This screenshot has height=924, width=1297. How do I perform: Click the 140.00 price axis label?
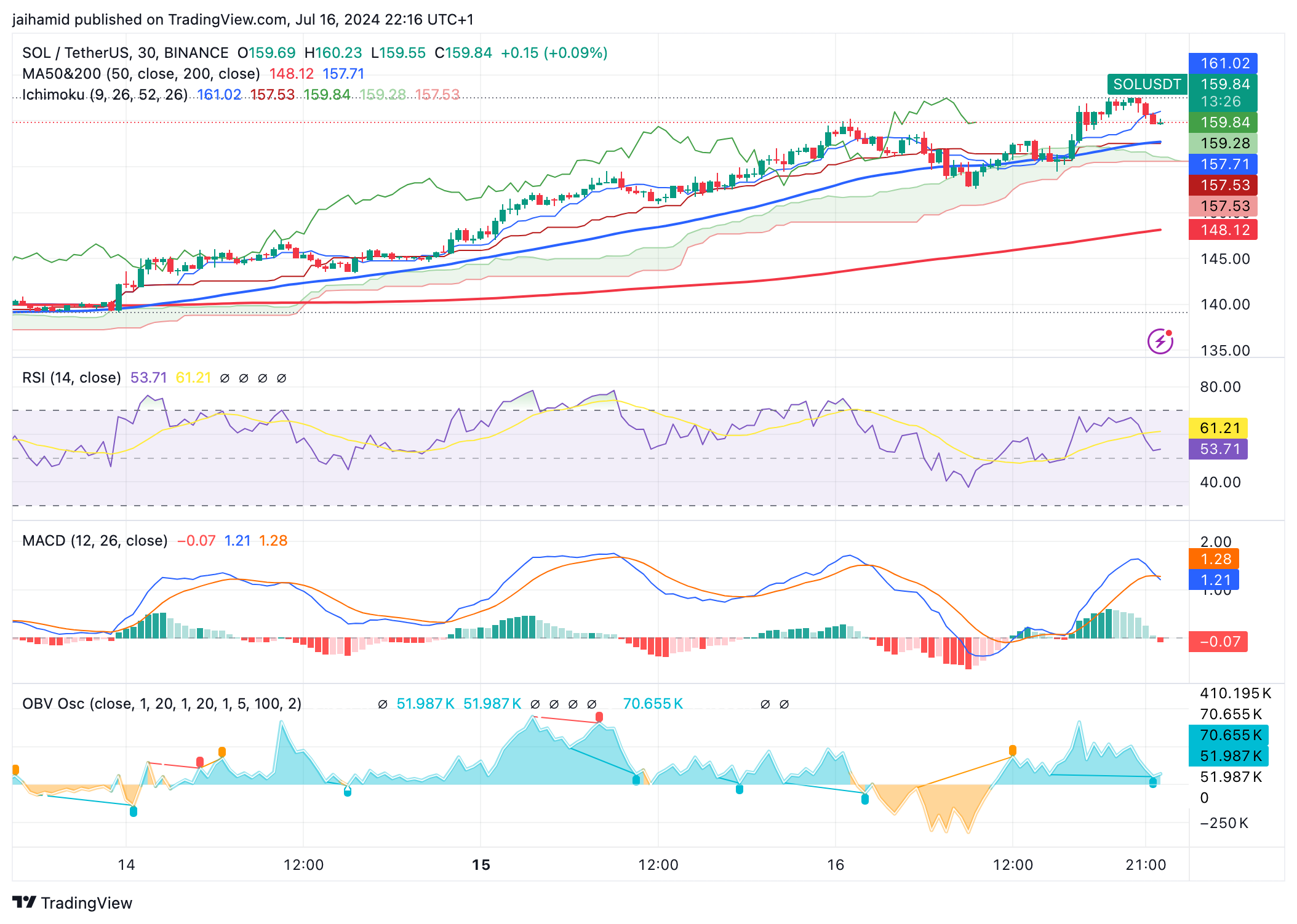[1225, 305]
